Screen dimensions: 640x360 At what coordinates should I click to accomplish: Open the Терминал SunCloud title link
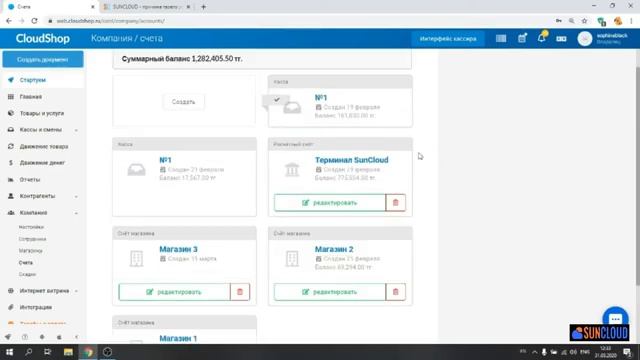tap(351, 160)
